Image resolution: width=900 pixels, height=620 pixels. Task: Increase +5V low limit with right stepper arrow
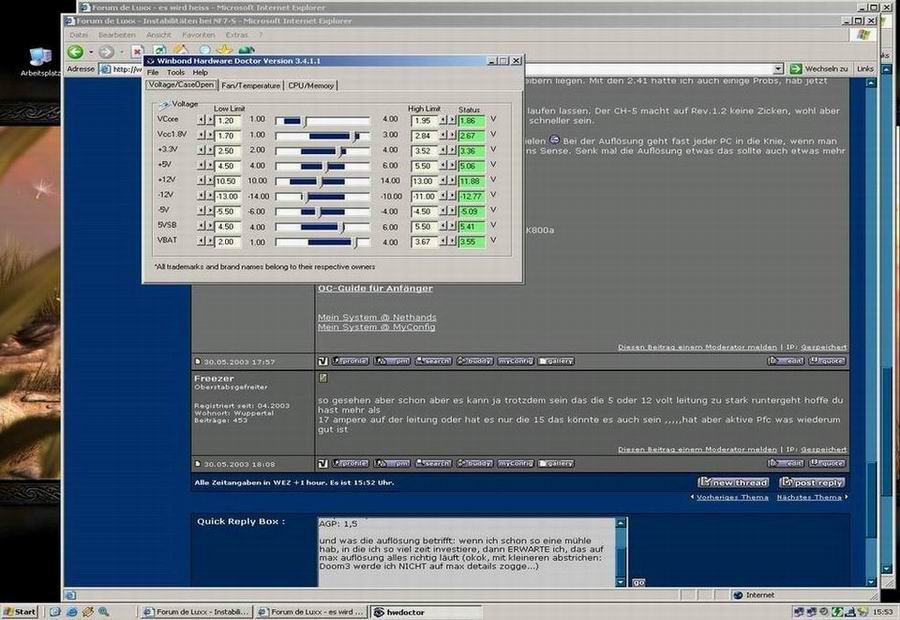210,166
